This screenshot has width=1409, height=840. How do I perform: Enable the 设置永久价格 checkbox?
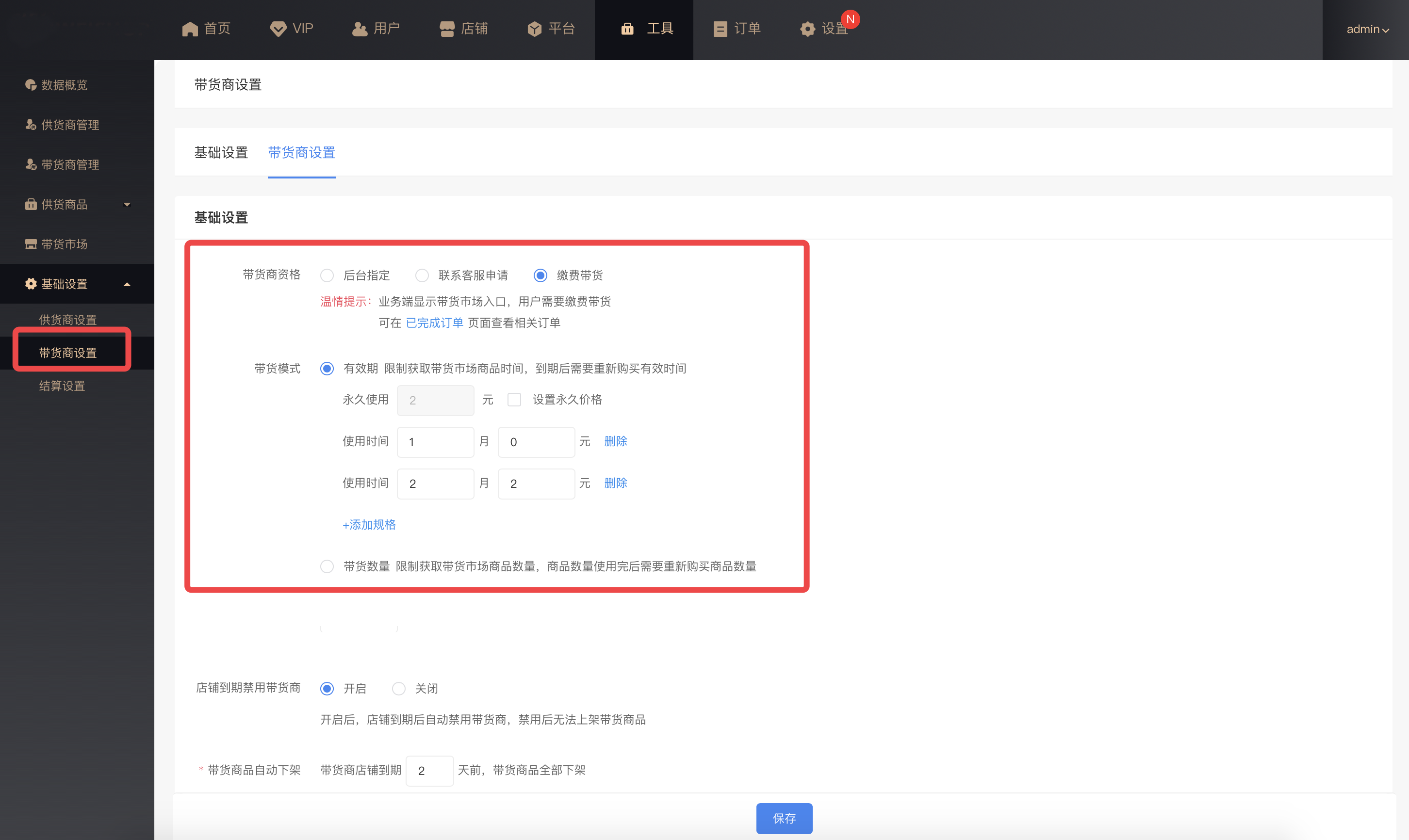click(x=514, y=400)
